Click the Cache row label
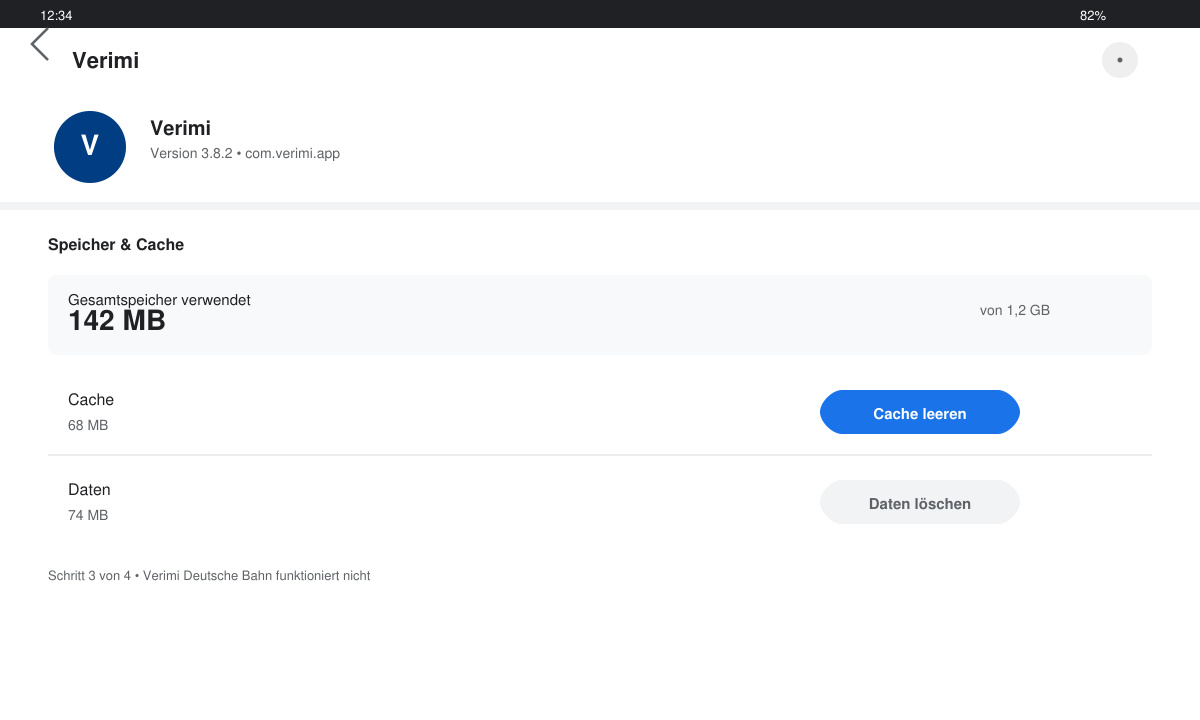The image size is (1200, 720). [x=91, y=399]
